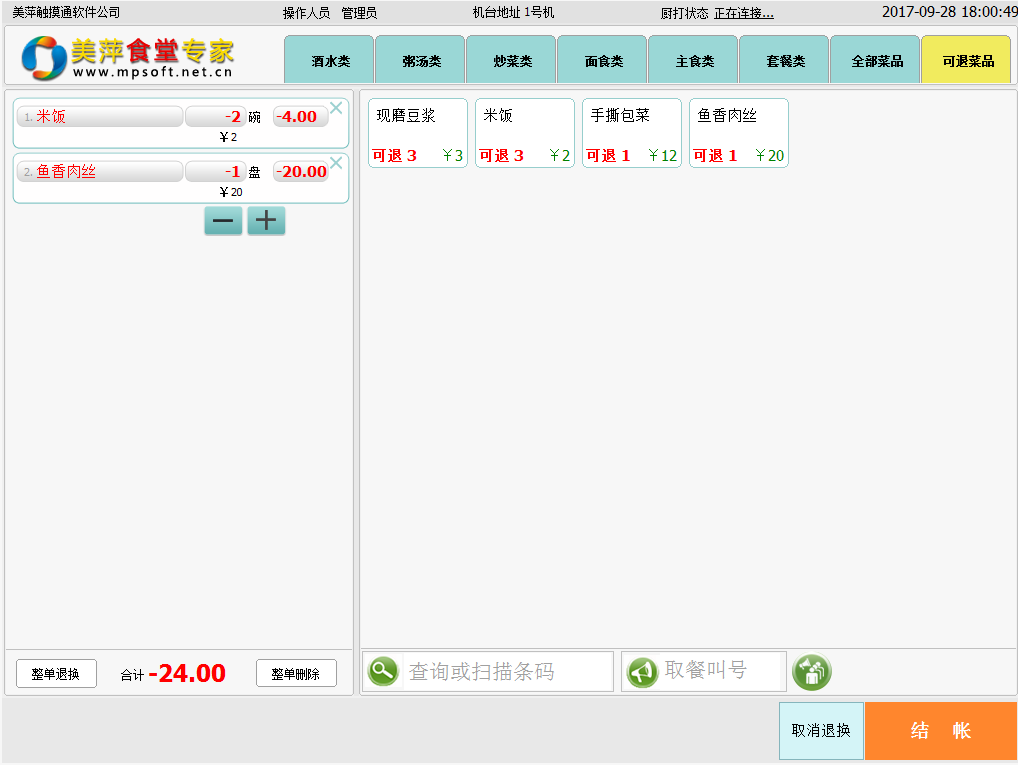Remove the 米饭 line with X

tap(336, 108)
